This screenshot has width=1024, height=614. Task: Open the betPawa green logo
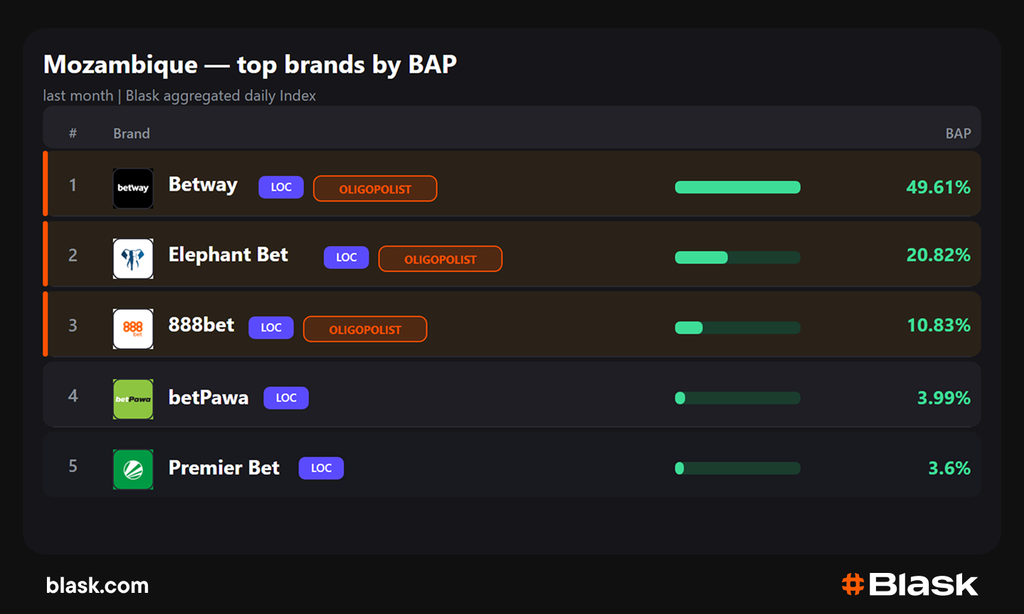[x=133, y=398]
